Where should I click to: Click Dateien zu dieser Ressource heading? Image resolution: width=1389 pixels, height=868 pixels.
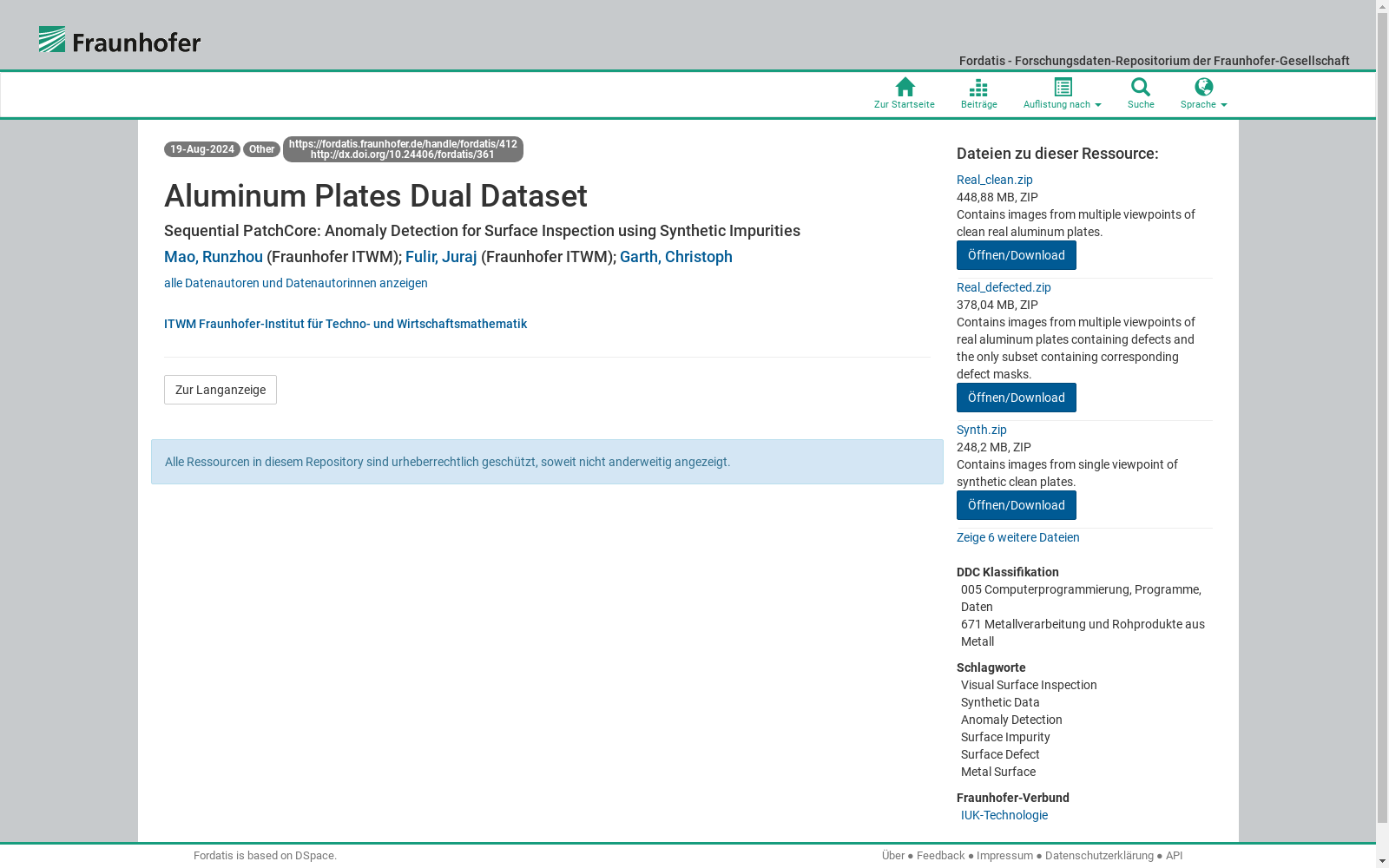point(1057,154)
